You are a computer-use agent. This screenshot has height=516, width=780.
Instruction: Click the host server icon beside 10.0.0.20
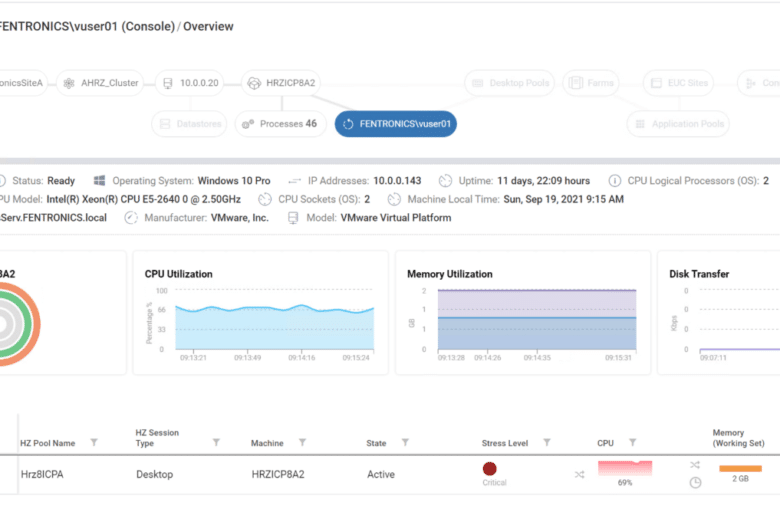(168, 83)
